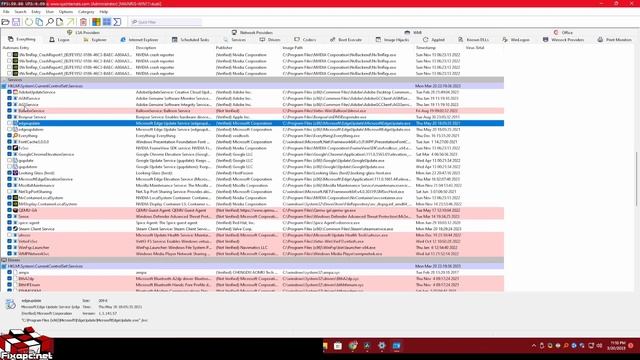Click the vertical scrollbar thumb of the list

click(x=636, y=179)
